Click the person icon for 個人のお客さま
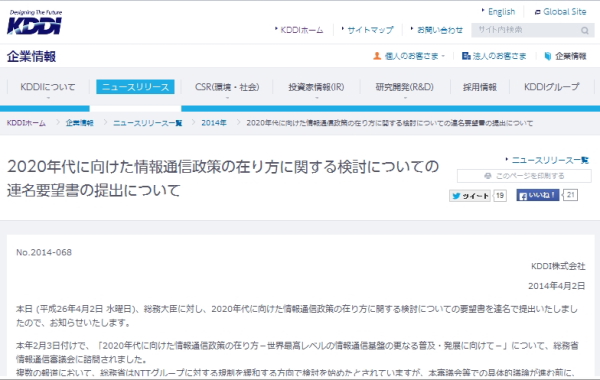The image size is (600, 380). pos(377,56)
